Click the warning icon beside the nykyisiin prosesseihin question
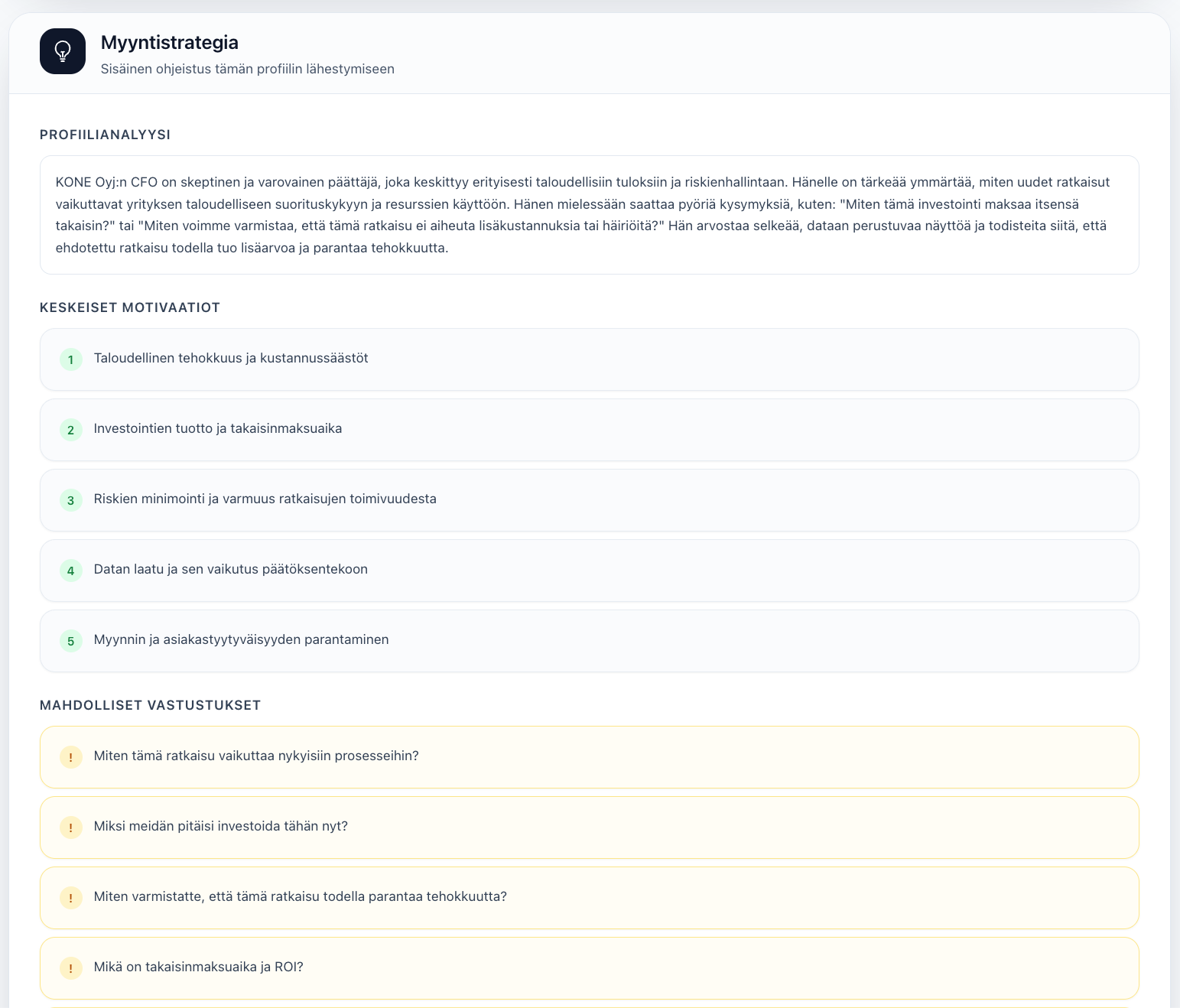 pyautogui.click(x=71, y=757)
